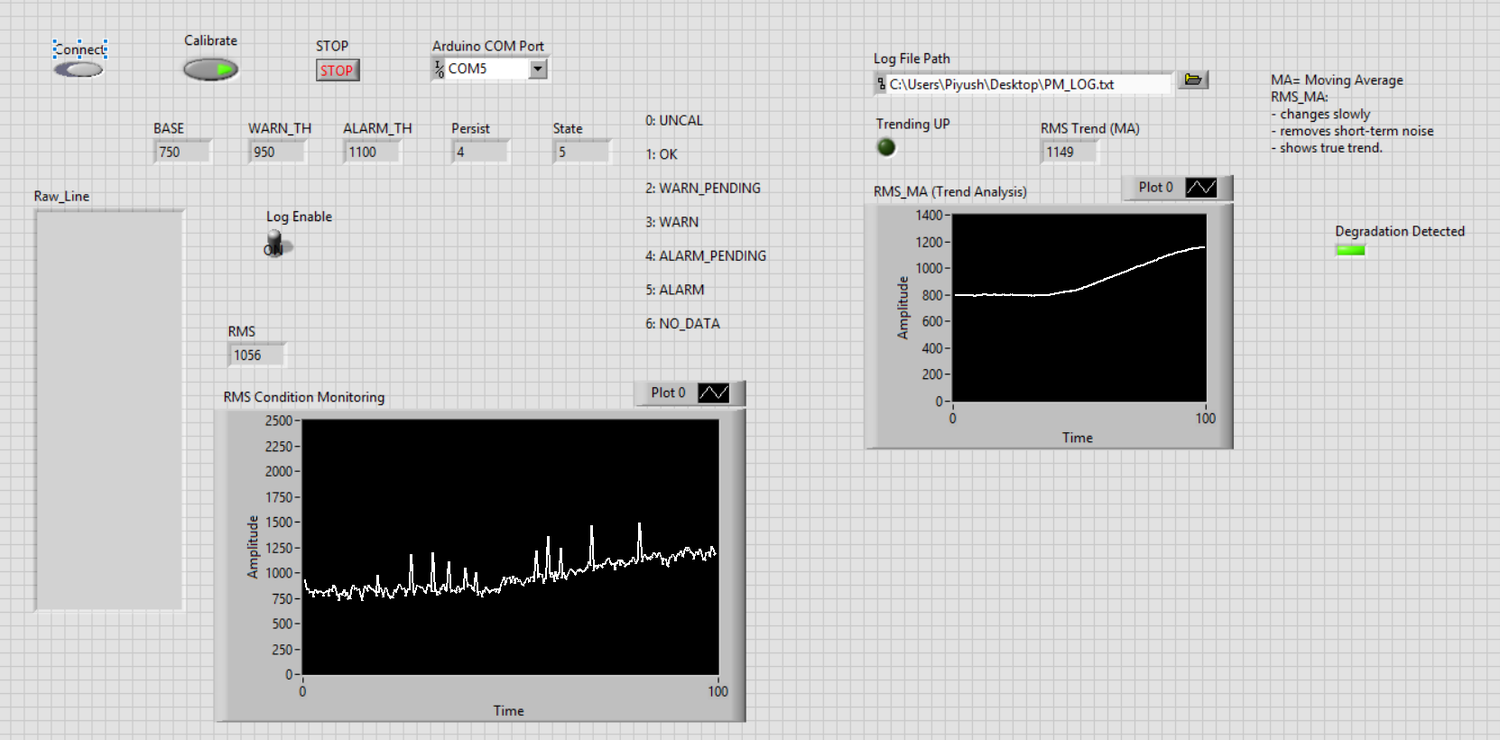
Task: Click the RMS Trend (MA) field showing 1149
Action: point(1070,151)
